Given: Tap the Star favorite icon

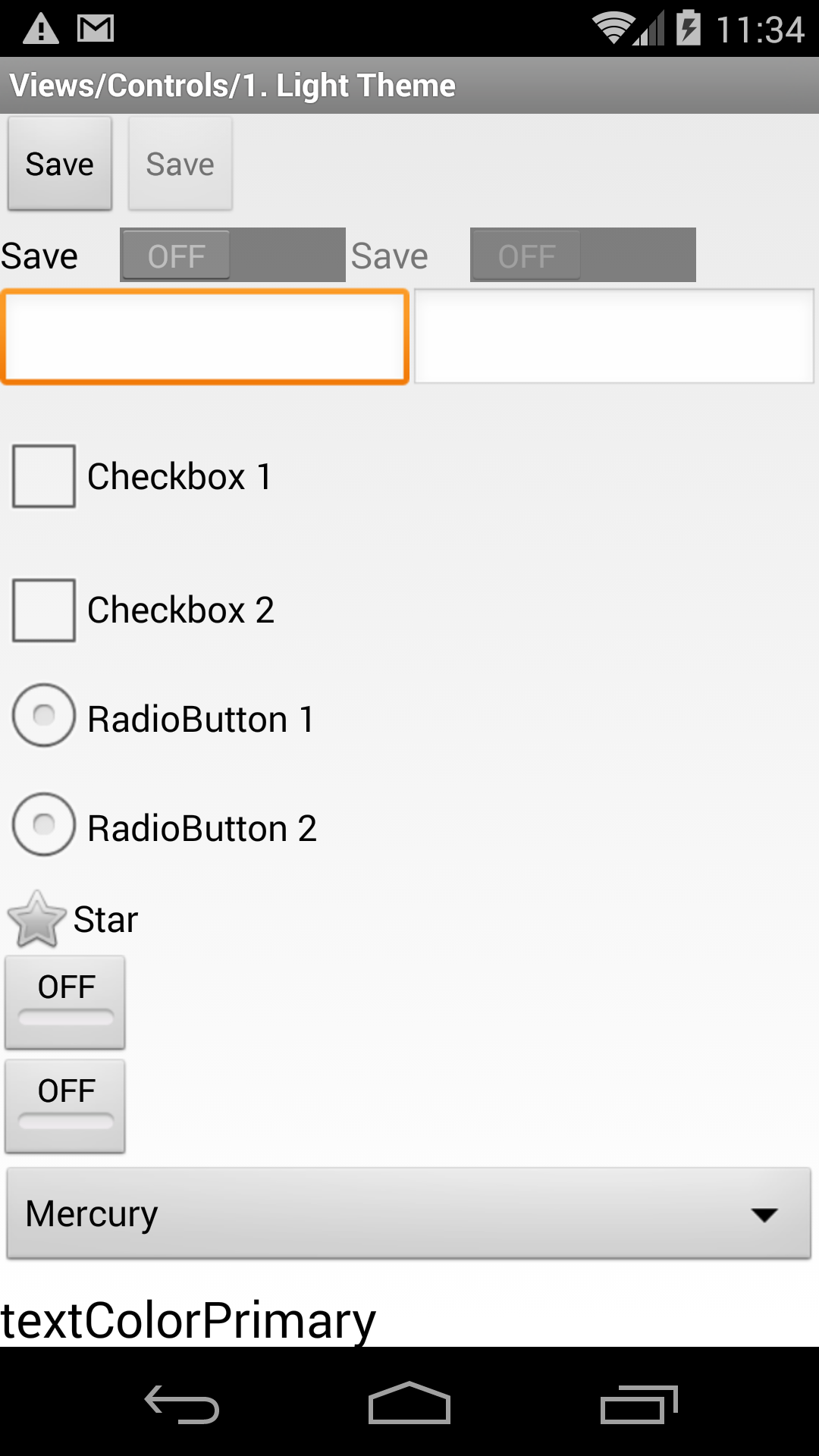Looking at the screenshot, I should pyautogui.click(x=36, y=919).
